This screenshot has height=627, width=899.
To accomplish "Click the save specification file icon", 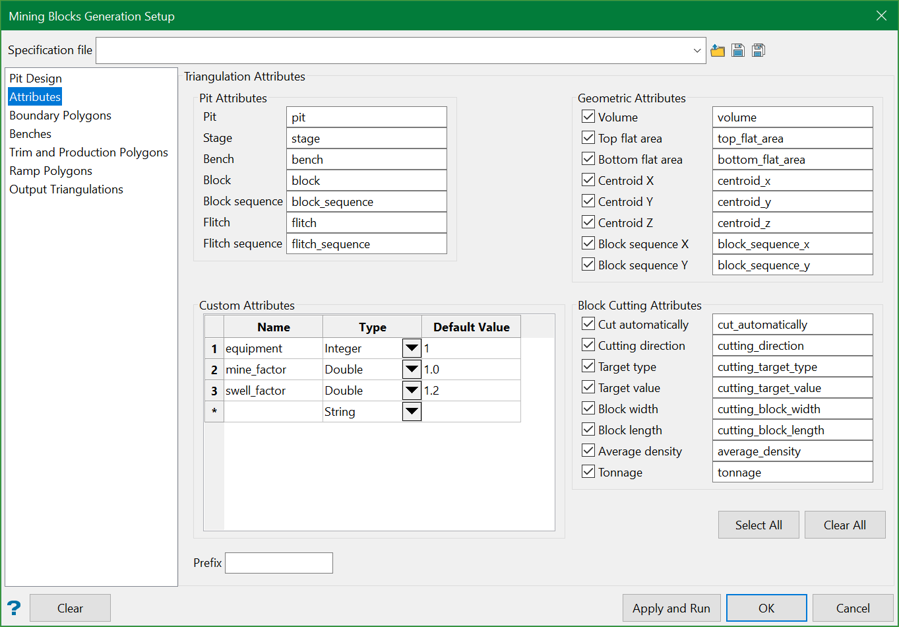I will [738, 50].
